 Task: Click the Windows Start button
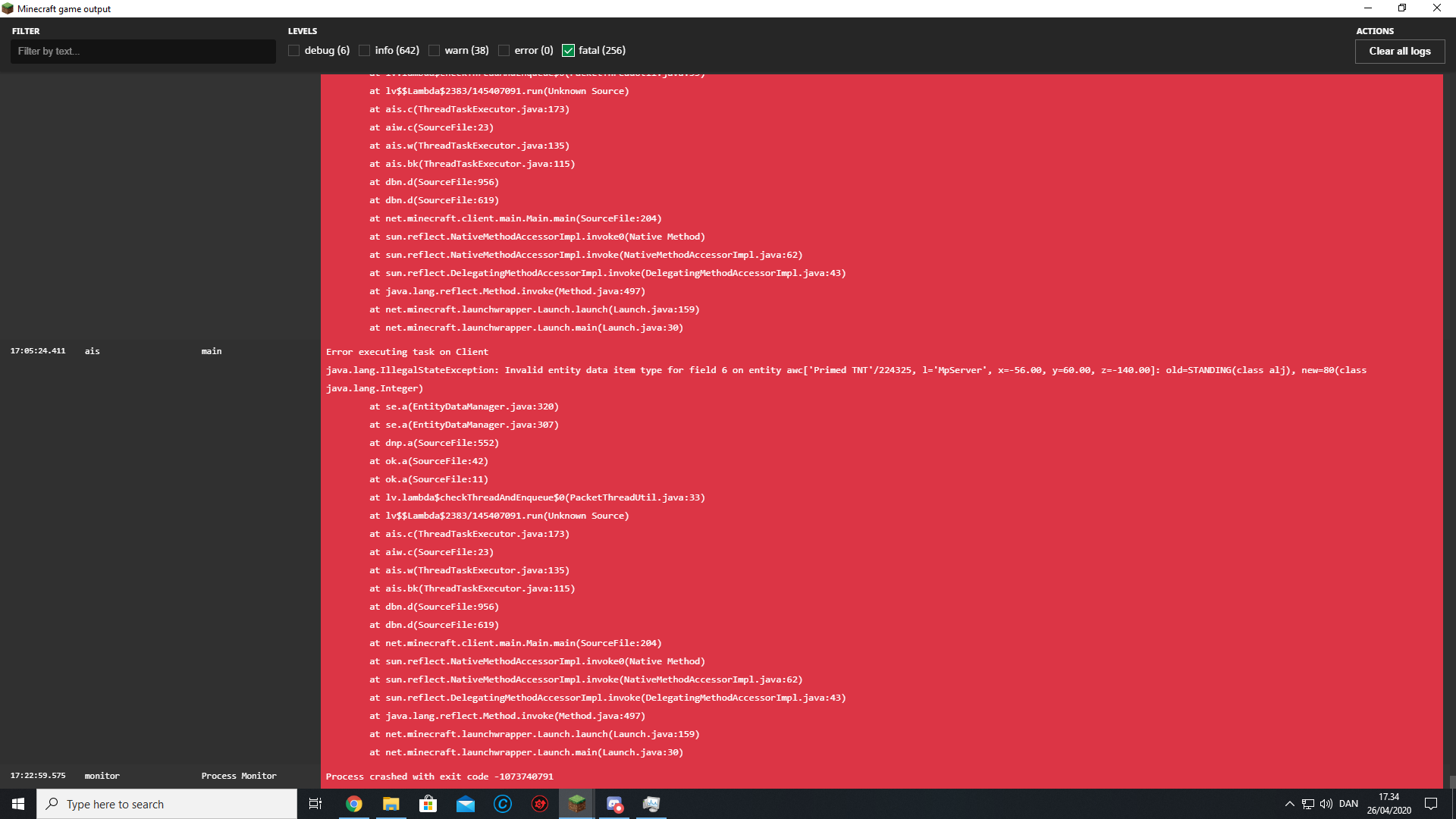(18, 804)
